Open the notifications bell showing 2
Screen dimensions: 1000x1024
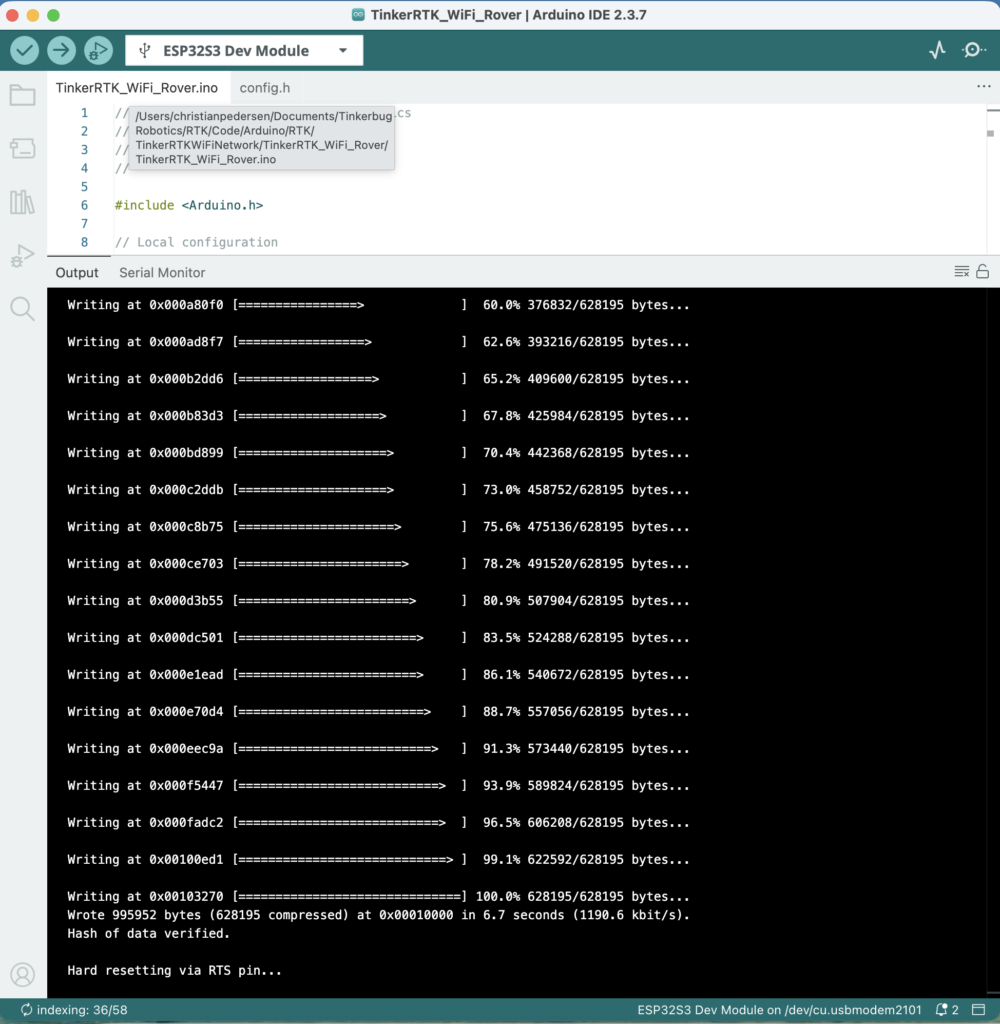947,1010
